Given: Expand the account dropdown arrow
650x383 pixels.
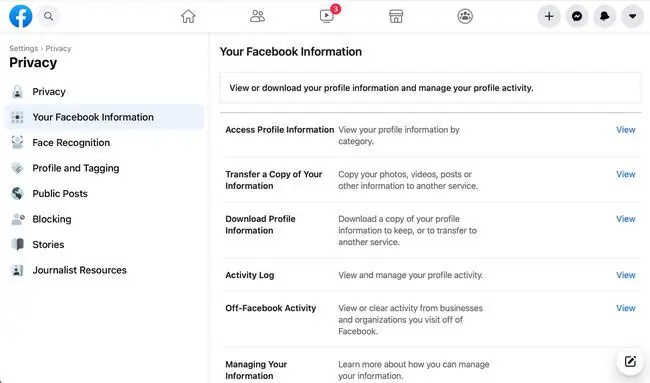Looking at the screenshot, I should coord(633,16).
